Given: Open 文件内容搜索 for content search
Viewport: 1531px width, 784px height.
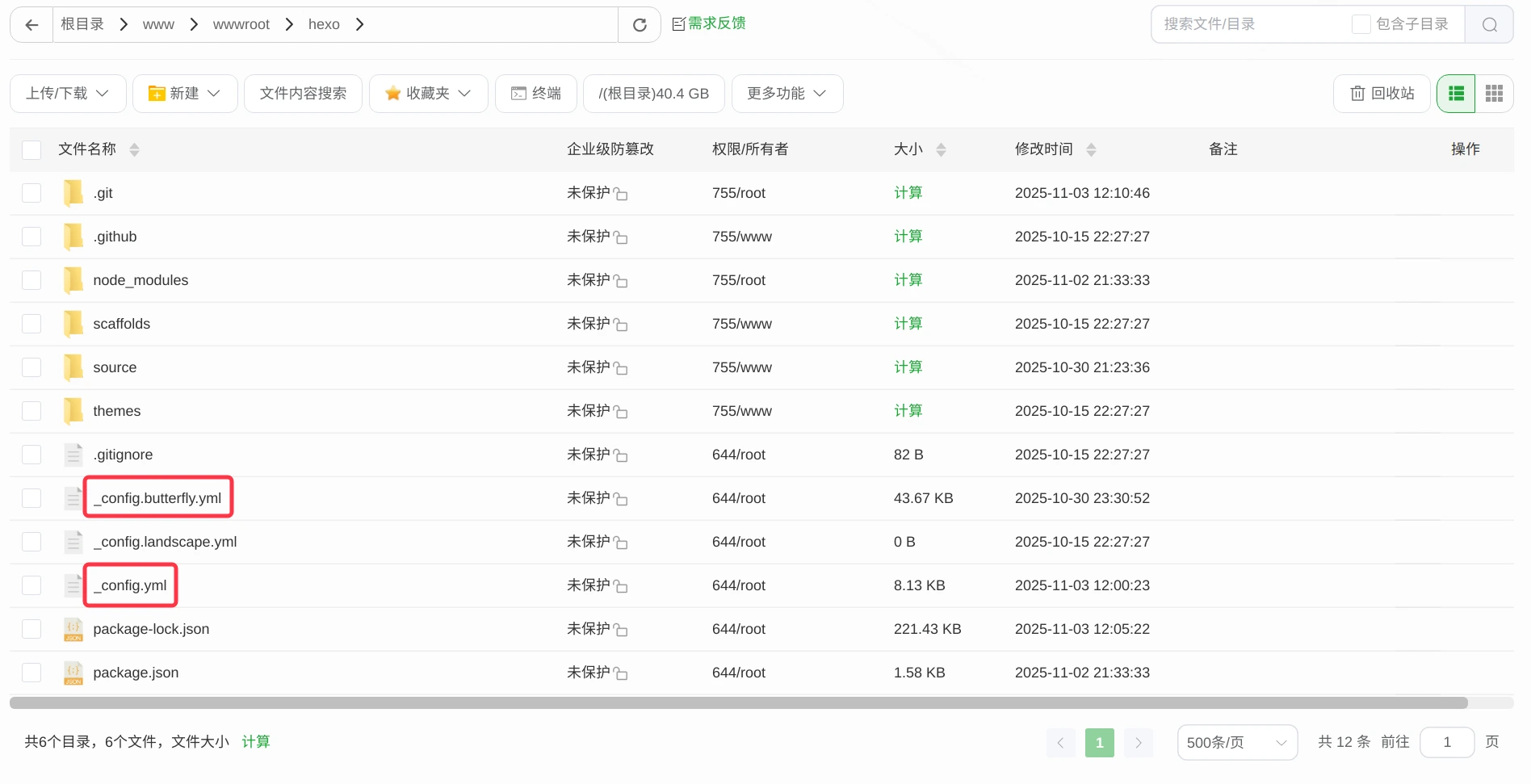Looking at the screenshot, I should (303, 93).
